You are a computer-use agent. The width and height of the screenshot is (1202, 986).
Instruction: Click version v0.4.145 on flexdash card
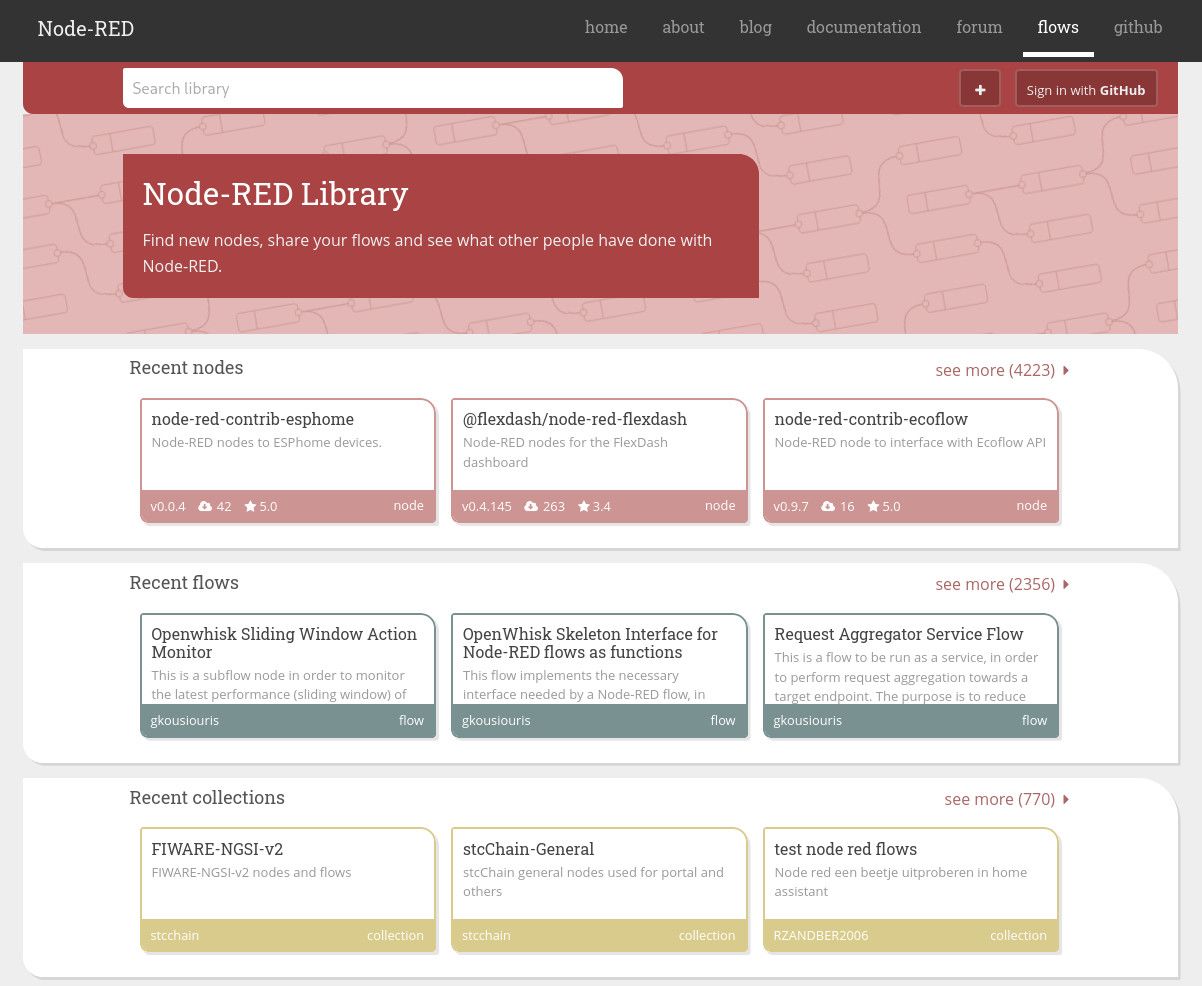pyautogui.click(x=487, y=507)
